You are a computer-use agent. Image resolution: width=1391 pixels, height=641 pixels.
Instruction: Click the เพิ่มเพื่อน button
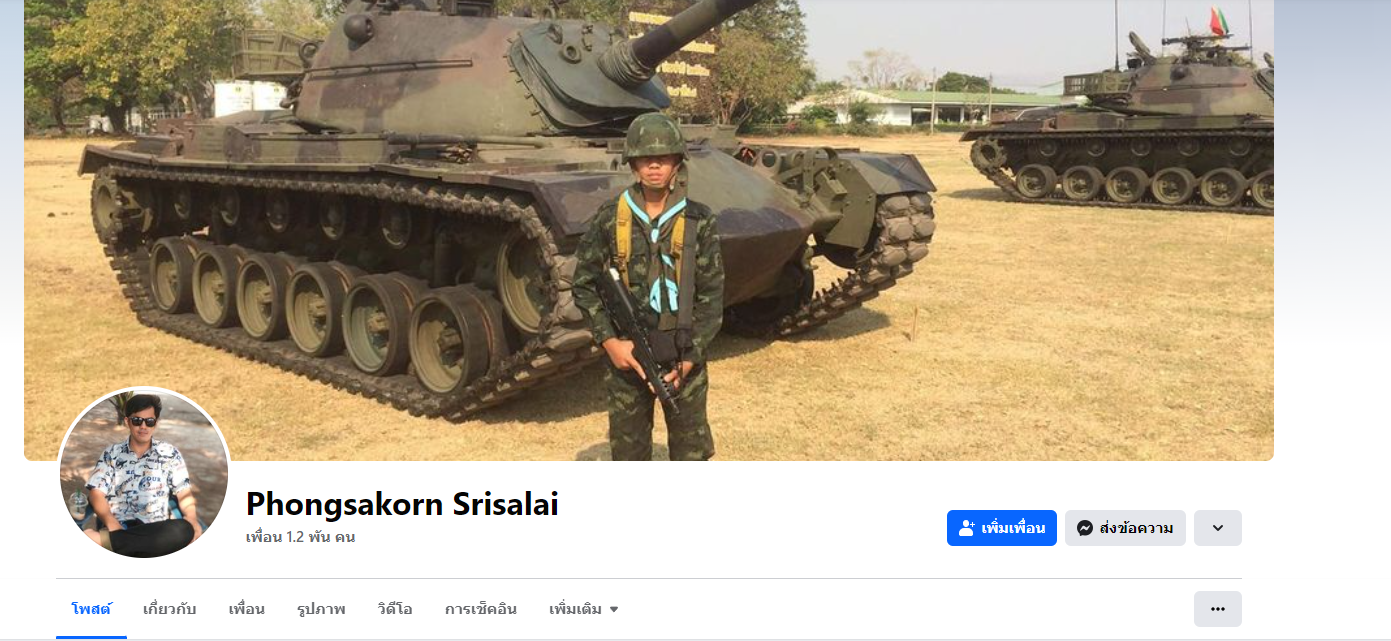point(1002,528)
